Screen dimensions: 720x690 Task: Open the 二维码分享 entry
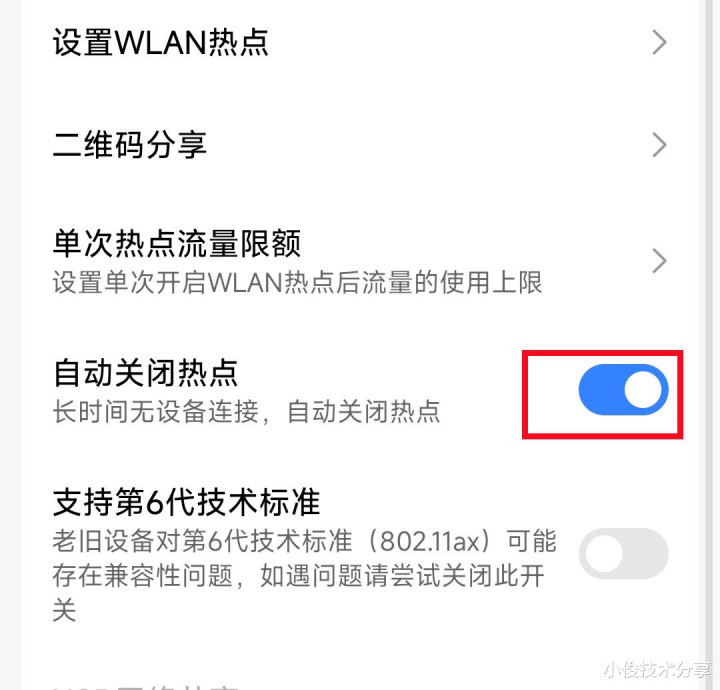tap(360, 145)
